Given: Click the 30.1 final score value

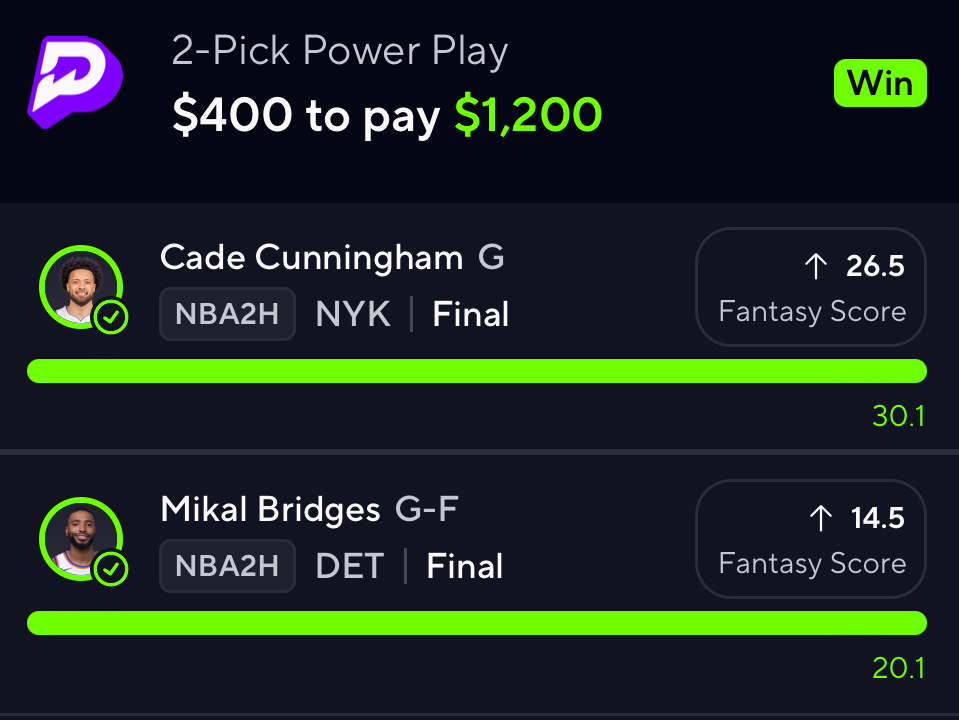Looking at the screenshot, I should (898, 416).
